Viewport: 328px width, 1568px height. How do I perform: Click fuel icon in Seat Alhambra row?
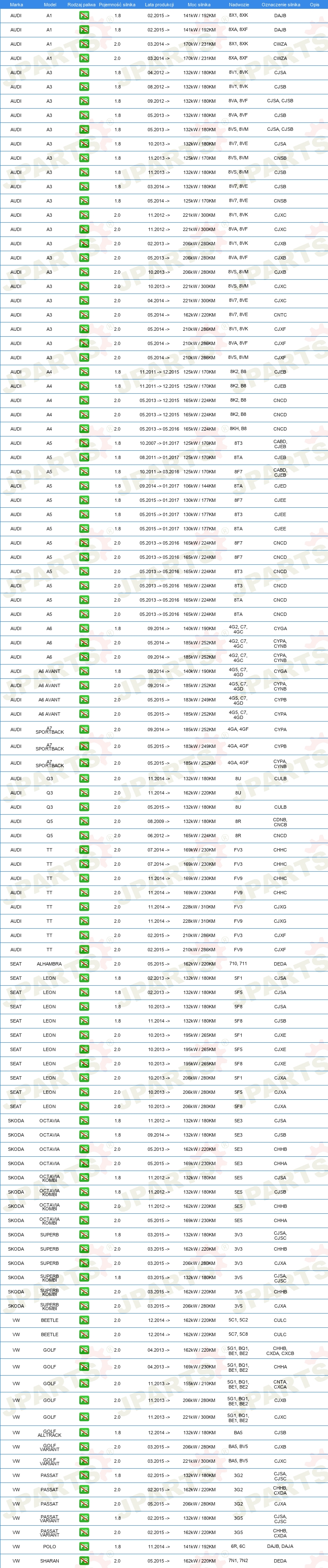click(x=84, y=963)
